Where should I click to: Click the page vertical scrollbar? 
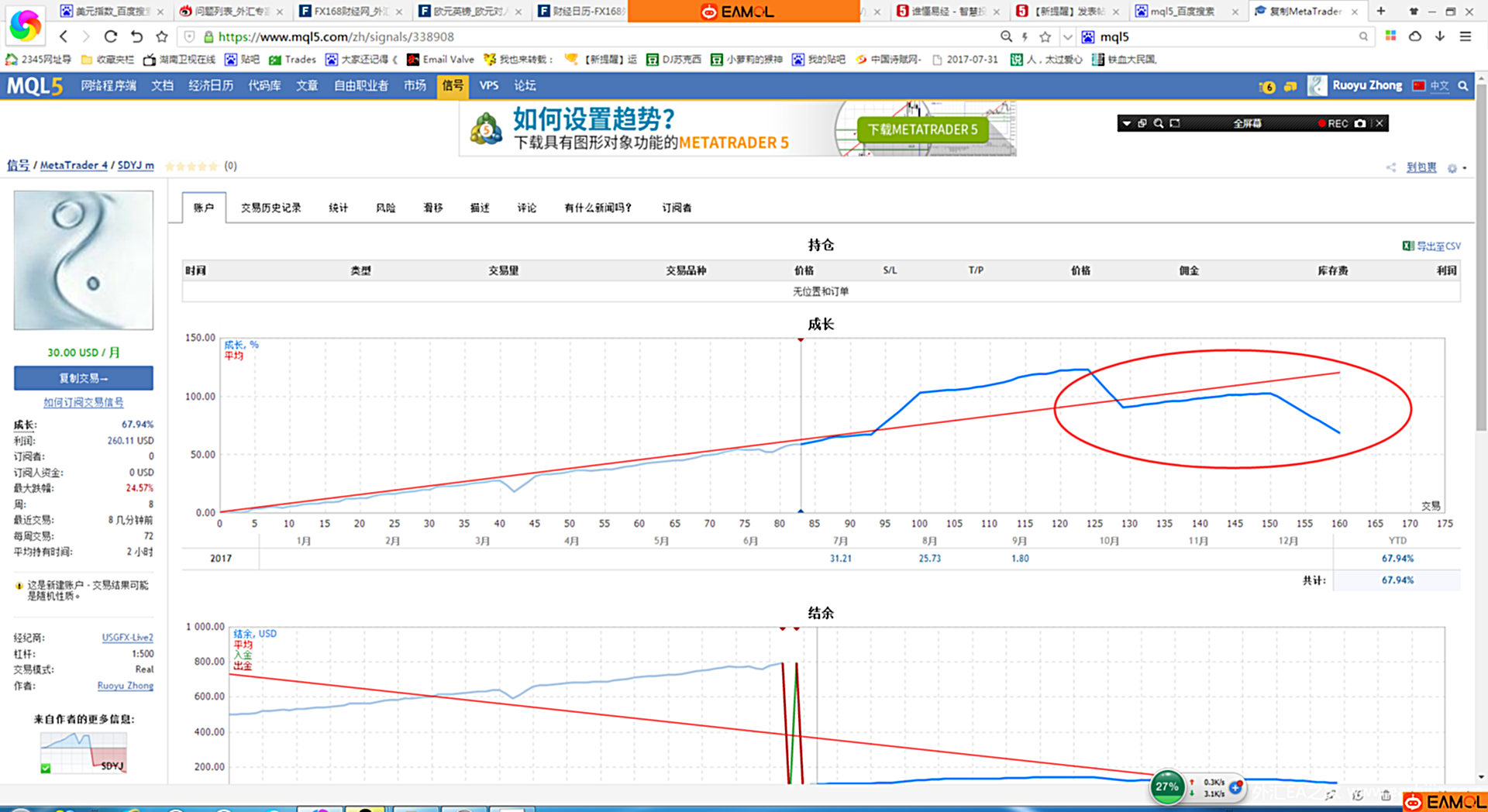pyautogui.click(x=1481, y=256)
